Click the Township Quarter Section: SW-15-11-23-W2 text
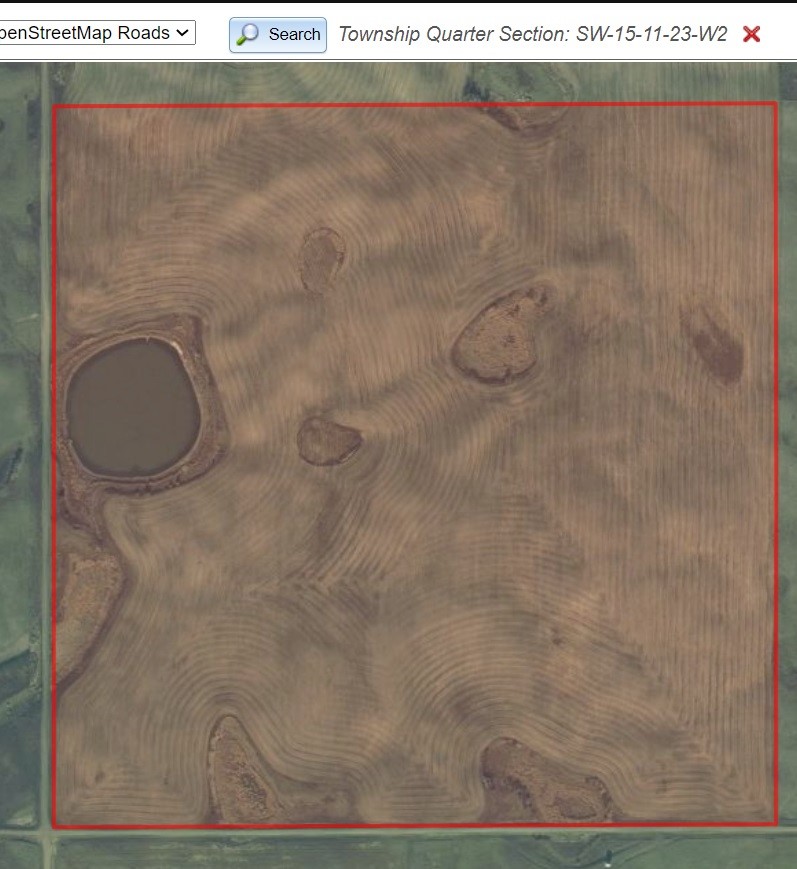Image resolution: width=797 pixels, height=869 pixels. tap(533, 34)
